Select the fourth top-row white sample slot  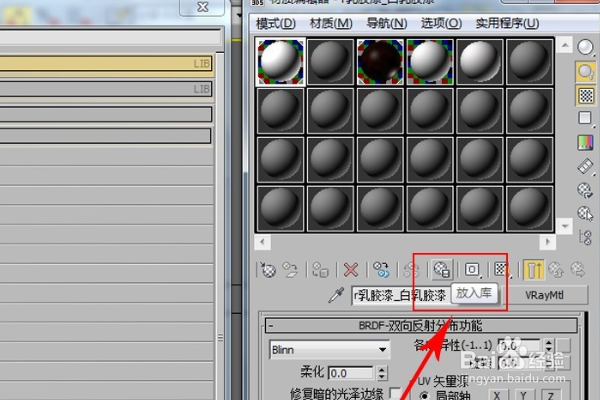point(430,62)
